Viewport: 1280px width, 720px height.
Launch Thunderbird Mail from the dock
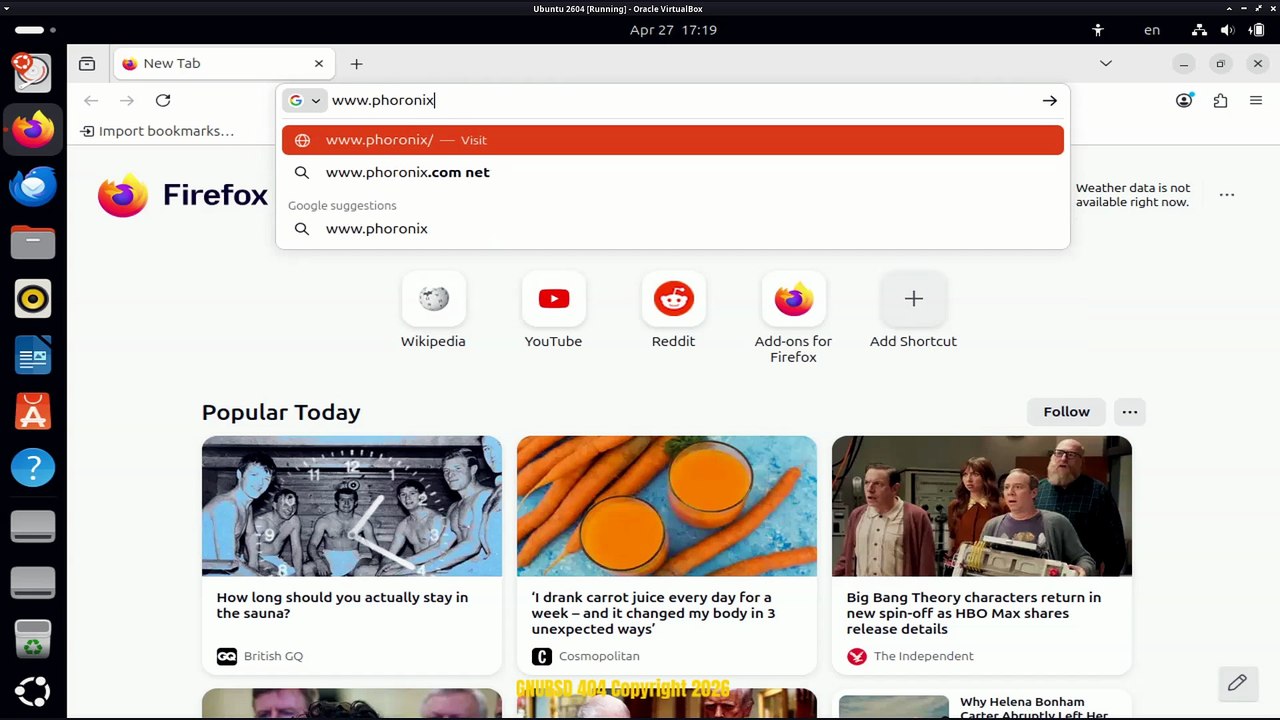point(33,186)
